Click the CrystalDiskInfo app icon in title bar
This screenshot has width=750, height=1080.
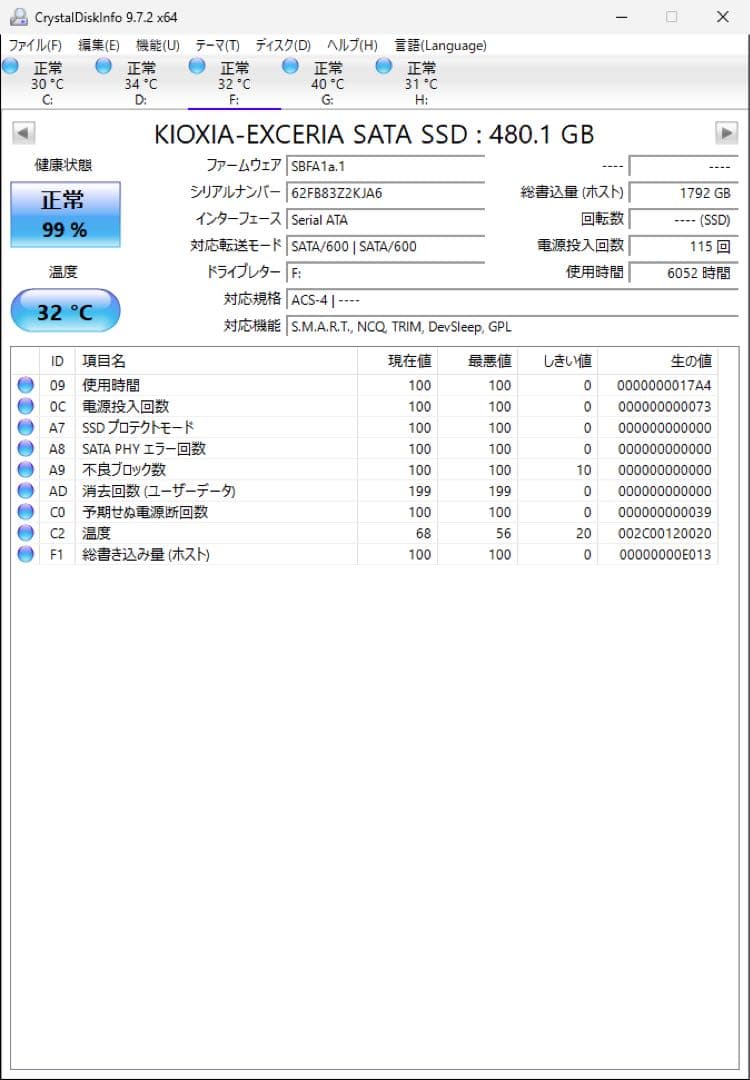(19, 17)
